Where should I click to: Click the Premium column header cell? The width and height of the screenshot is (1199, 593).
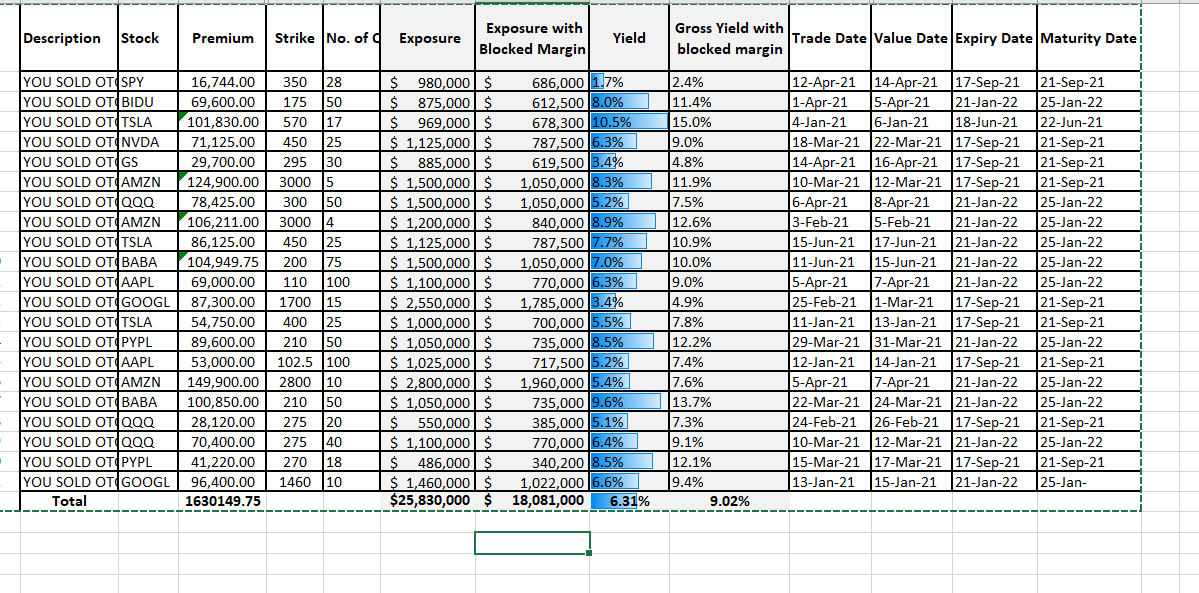[223, 39]
